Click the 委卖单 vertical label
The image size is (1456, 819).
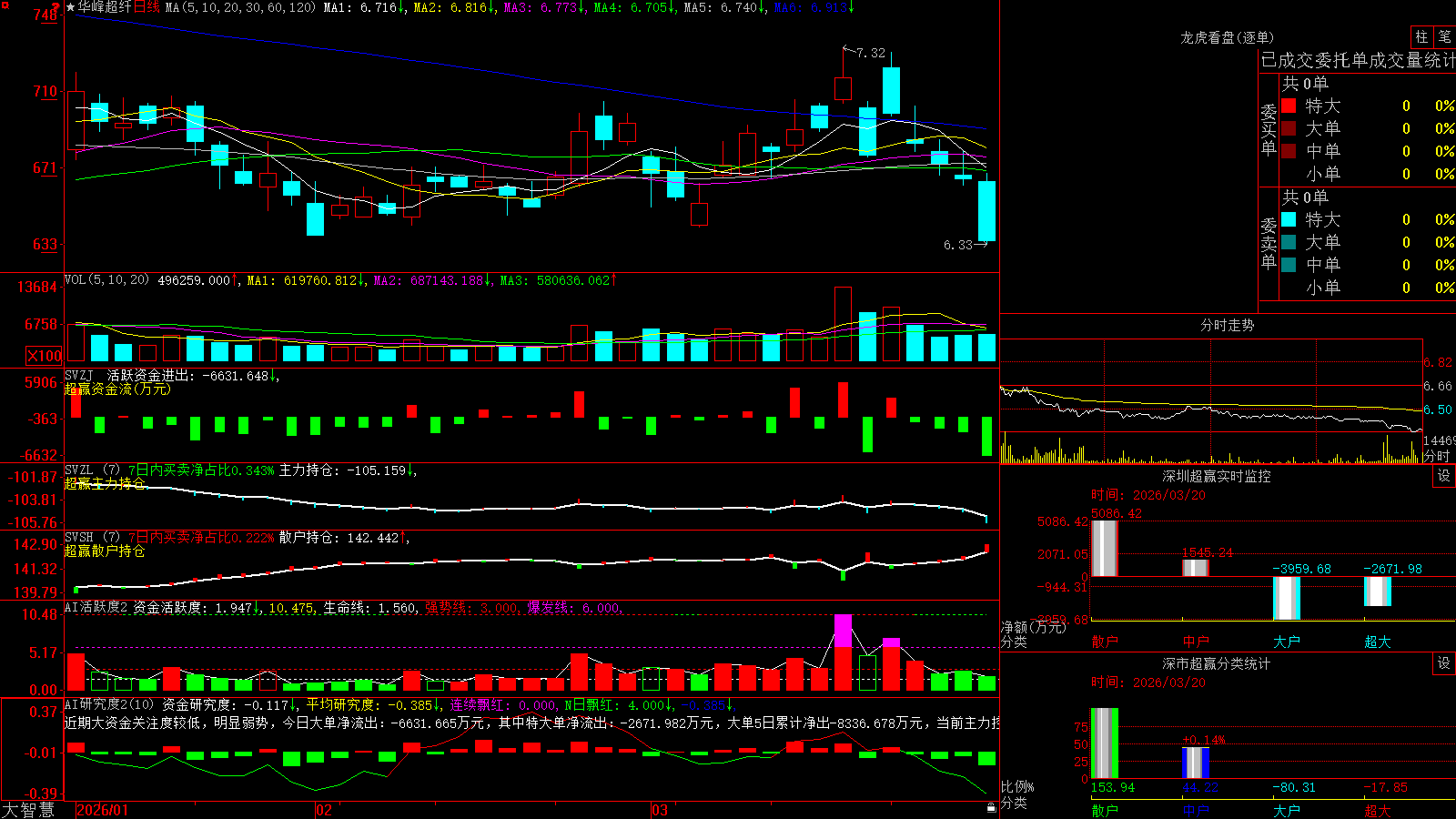click(1269, 243)
